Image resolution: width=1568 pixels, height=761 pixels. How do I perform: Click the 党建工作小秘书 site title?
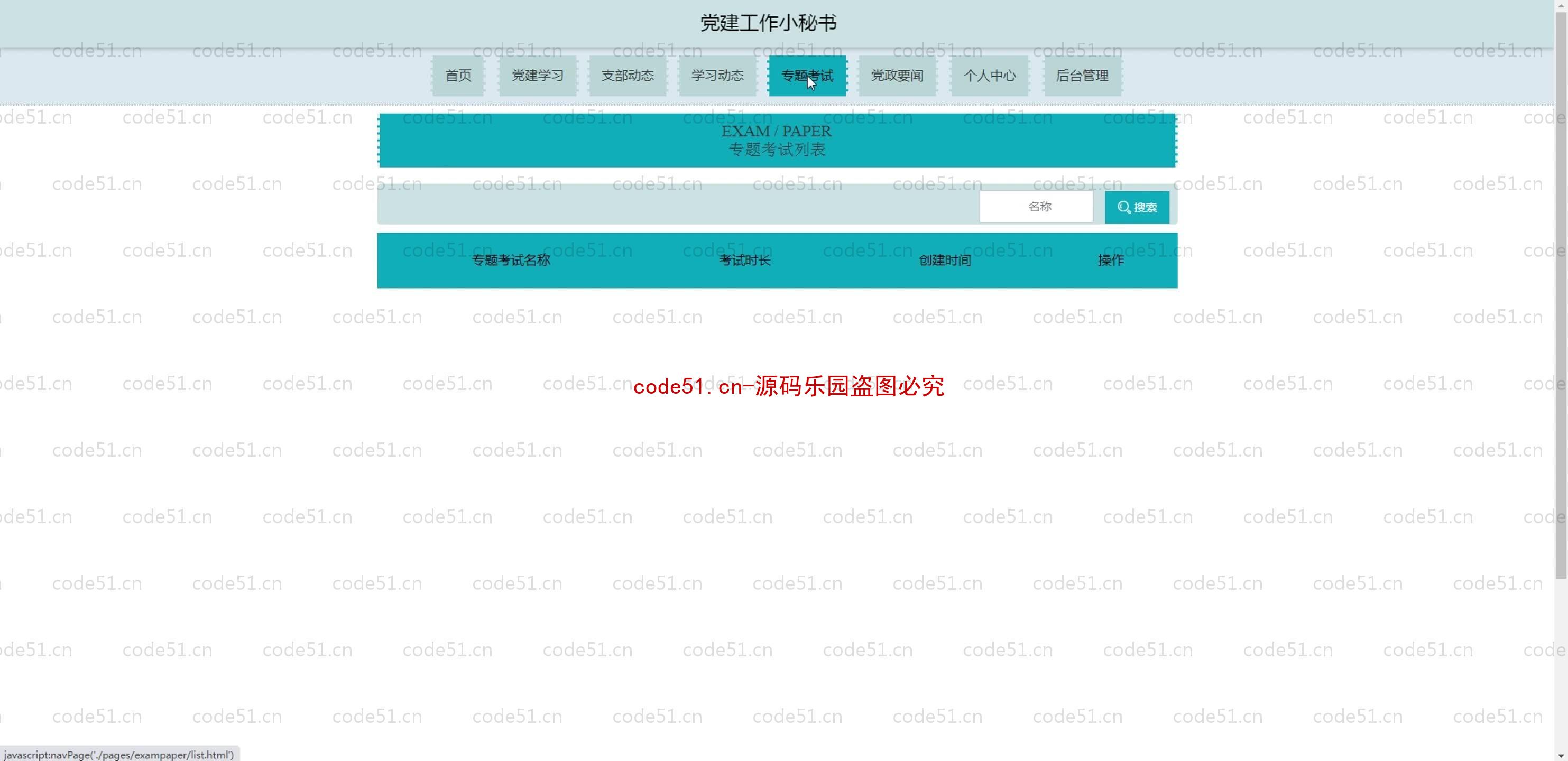pyautogui.click(x=769, y=23)
